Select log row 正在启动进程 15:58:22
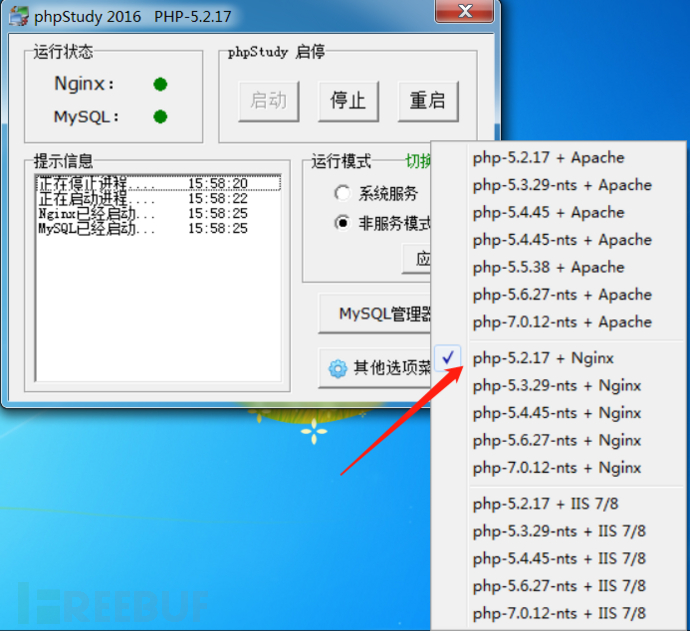The image size is (690, 631). coord(158,198)
